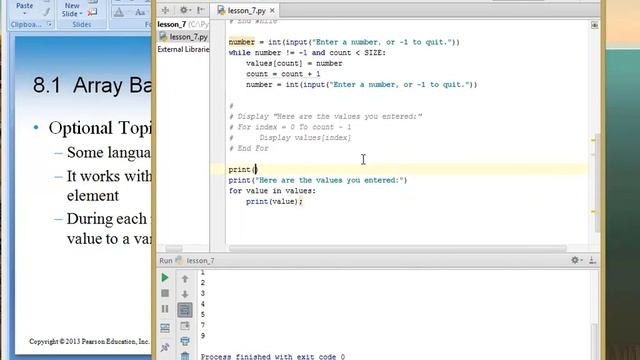Click the editor's vertical scrollbar

tap(597, 182)
